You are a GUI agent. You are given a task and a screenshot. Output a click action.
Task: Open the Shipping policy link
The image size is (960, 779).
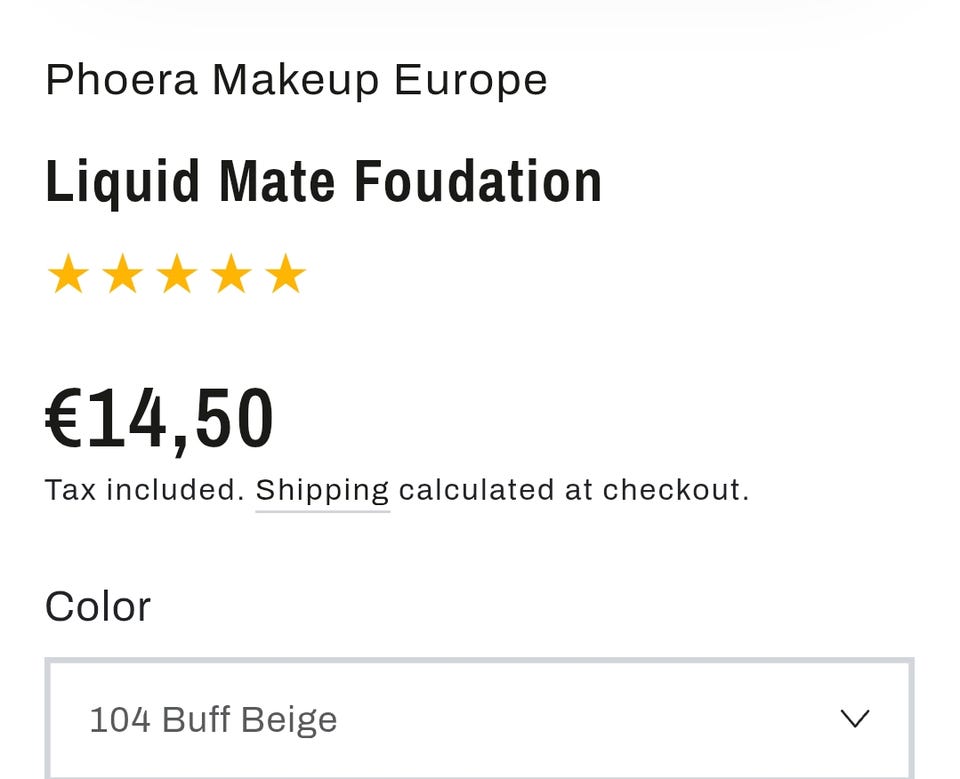[322, 490]
